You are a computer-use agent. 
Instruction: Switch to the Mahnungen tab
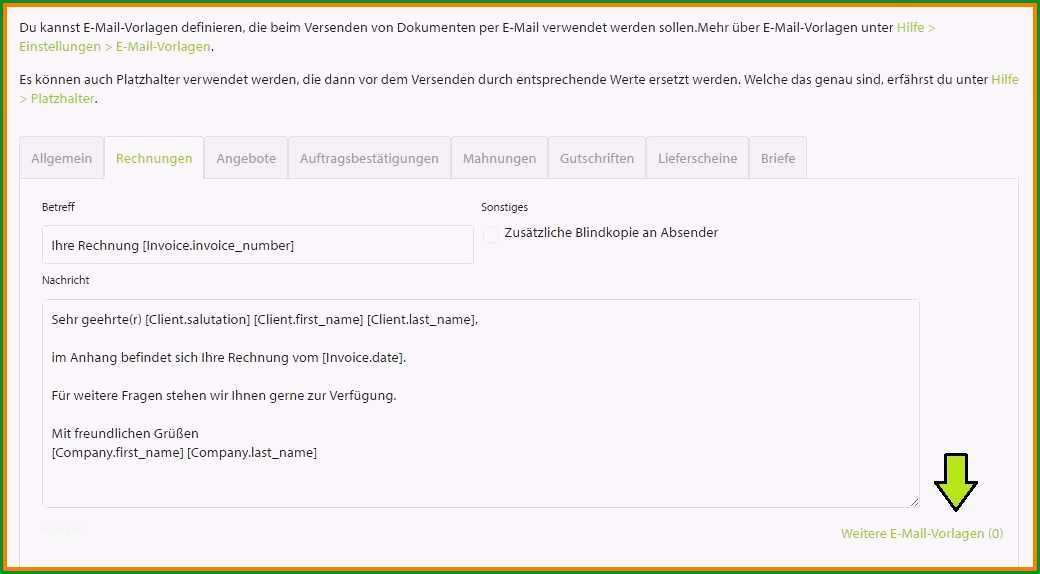[499, 158]
